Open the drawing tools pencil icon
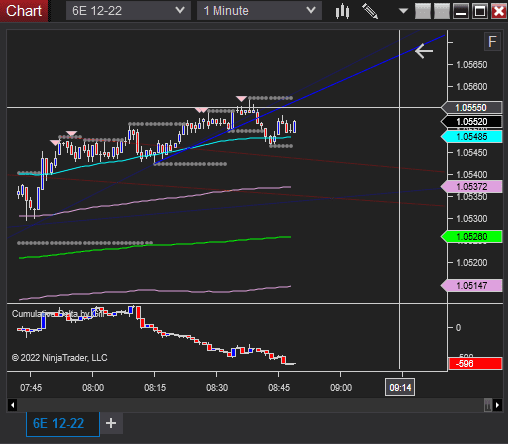Viewport: 508px width, 444px height. (x=370, y=11)
